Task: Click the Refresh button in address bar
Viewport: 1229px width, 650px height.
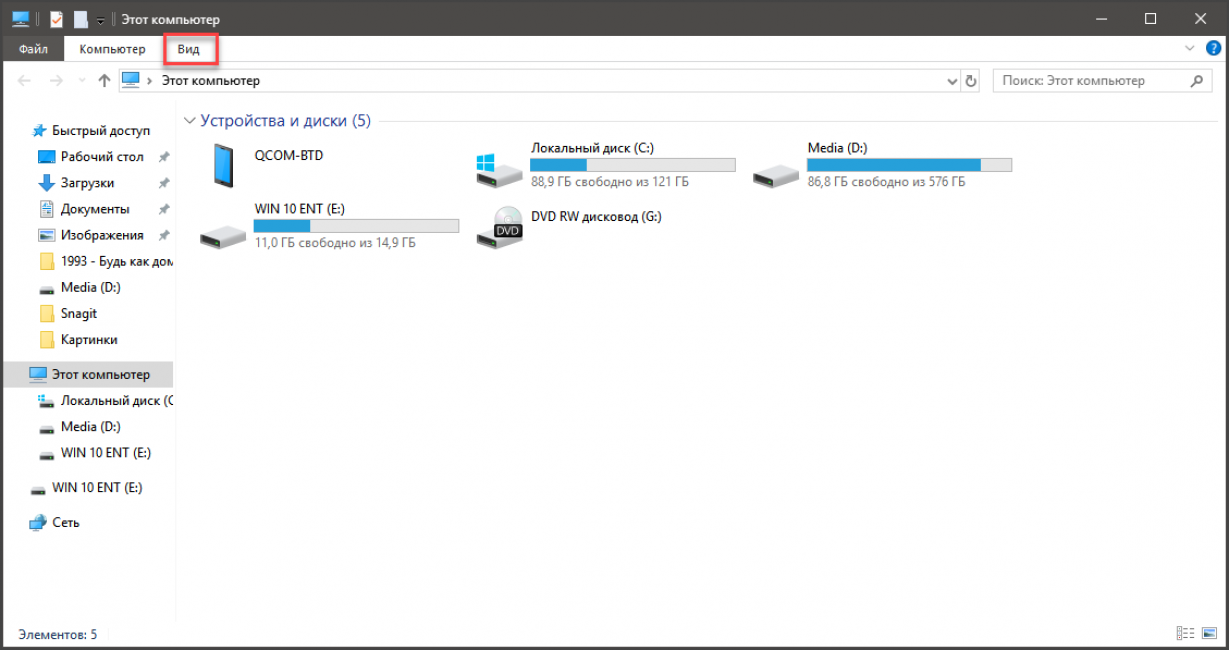Action: pos(970,81)
